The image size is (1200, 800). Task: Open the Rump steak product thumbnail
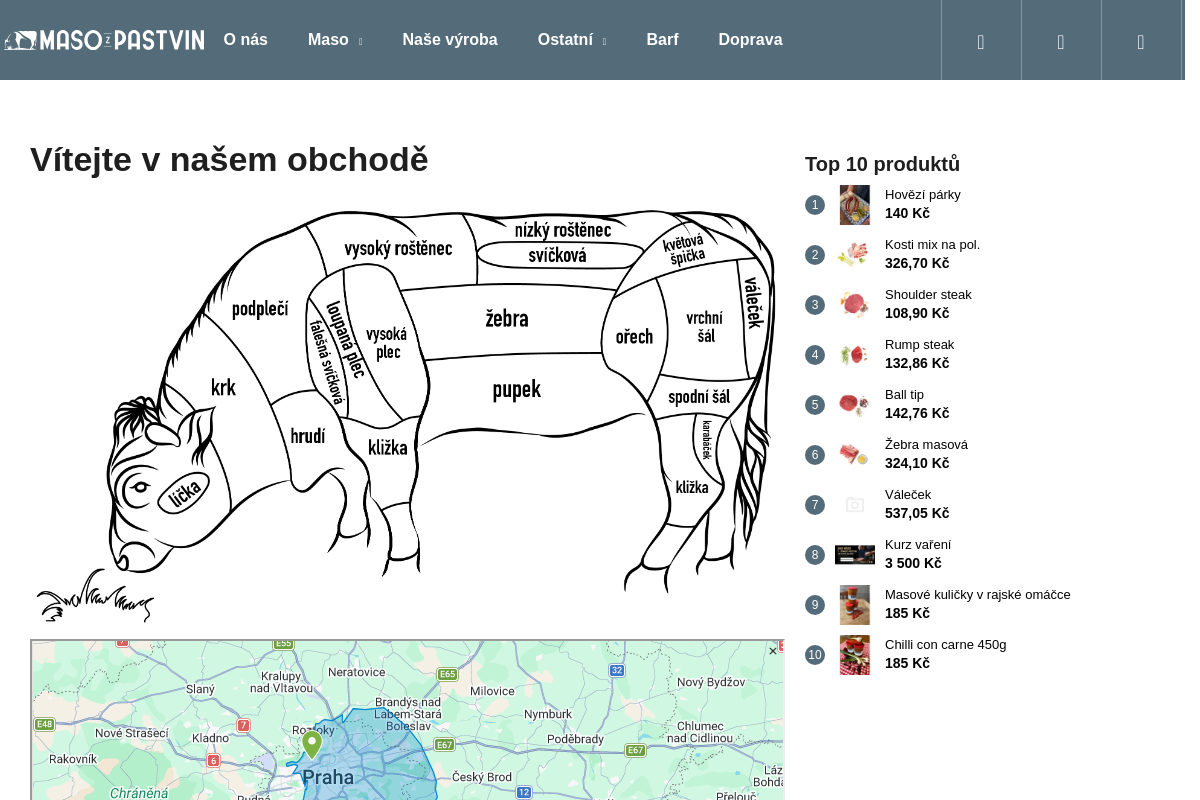click(855, 355)
